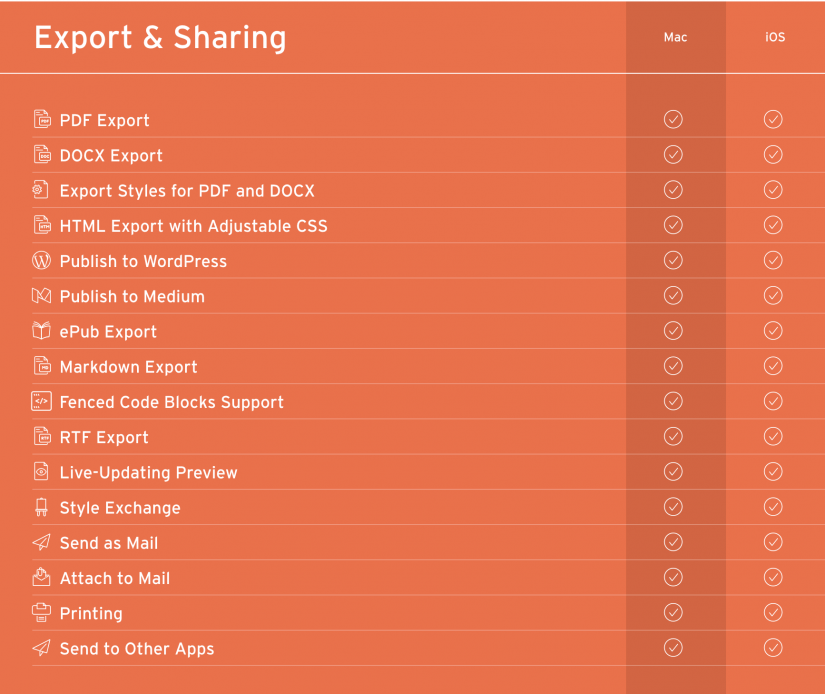Select the DOCX Export file icon
The height and width of the screenshot is (694, 825).
click(x=42, y=155)
